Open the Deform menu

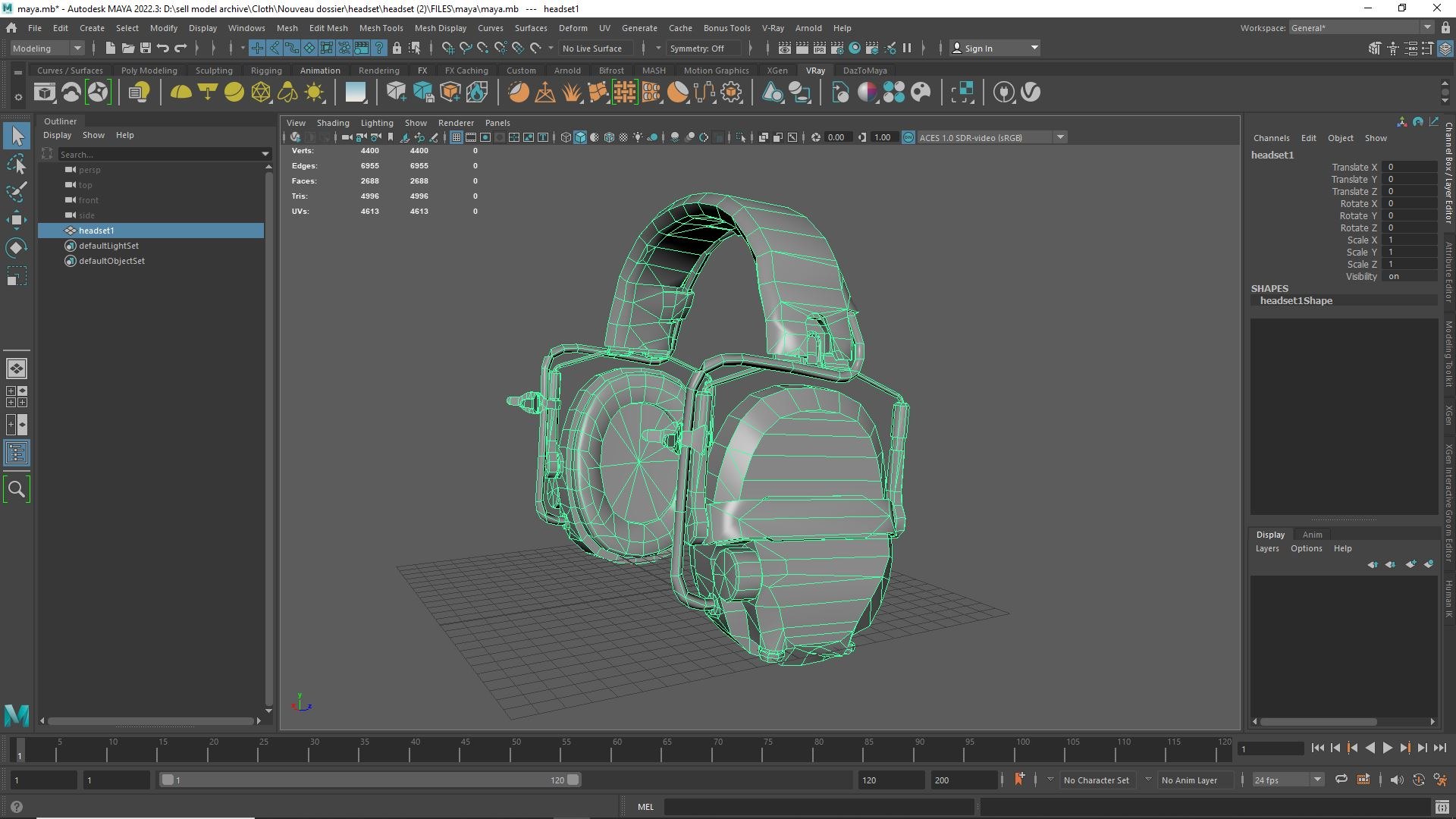point(573,28)
